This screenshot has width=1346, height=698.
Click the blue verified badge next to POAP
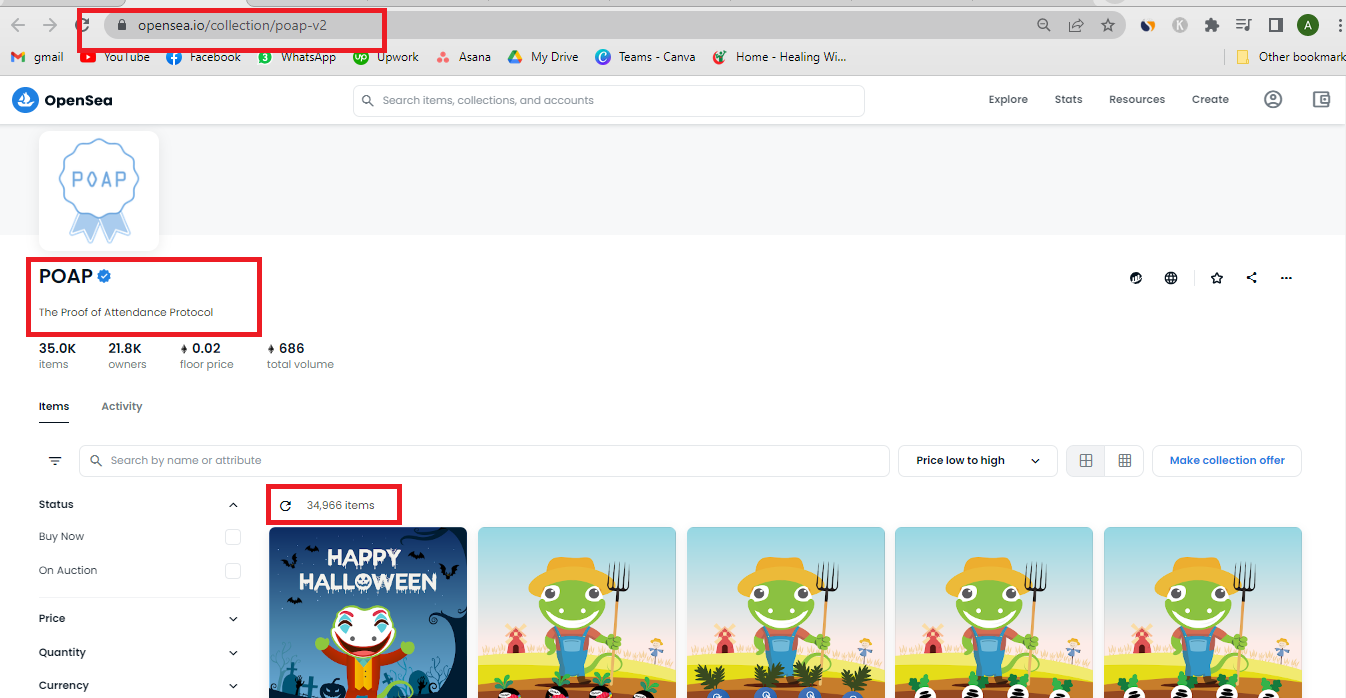click(104, 276)
